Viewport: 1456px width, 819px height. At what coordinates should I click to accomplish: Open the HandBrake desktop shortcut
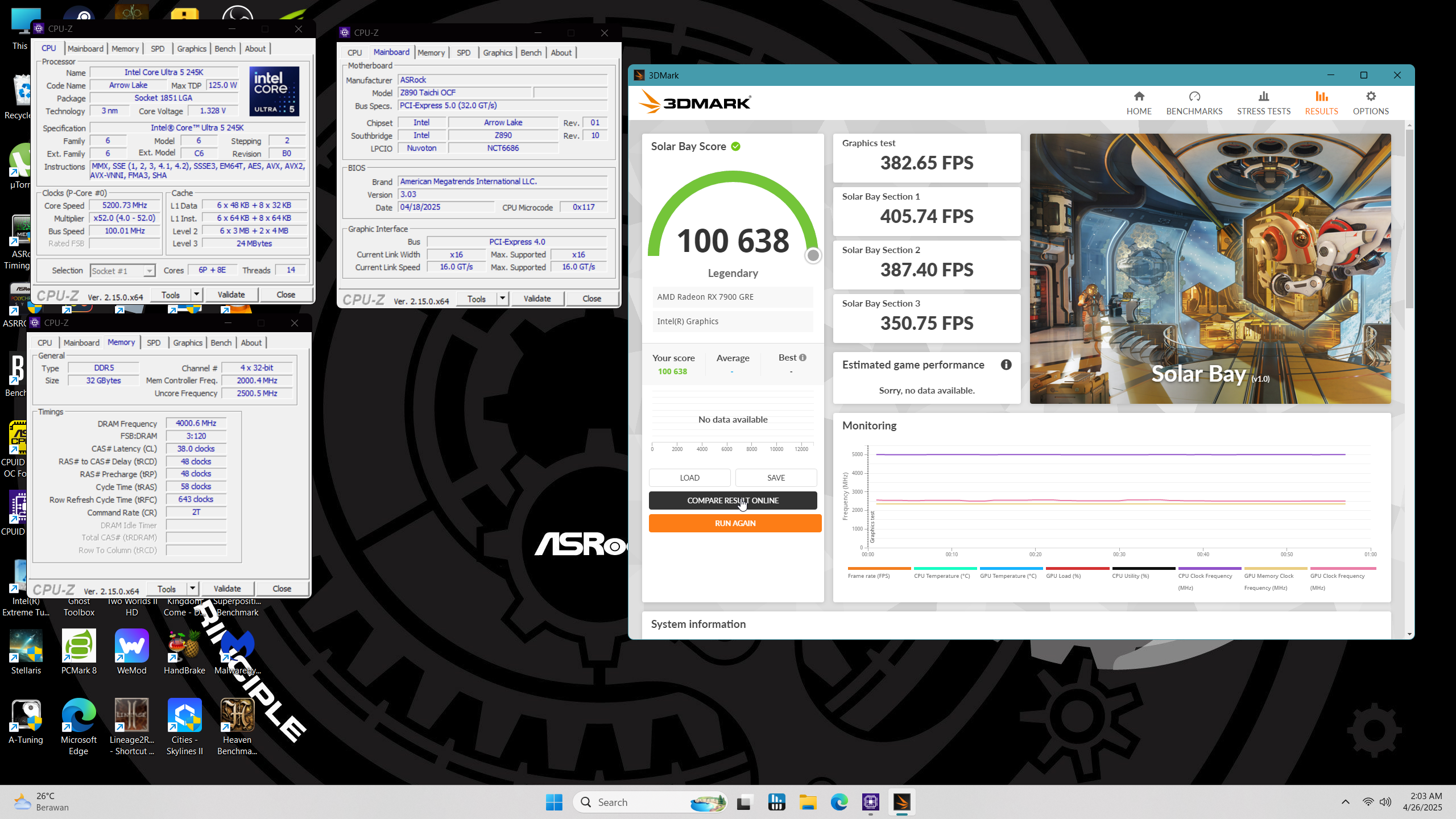184,652
